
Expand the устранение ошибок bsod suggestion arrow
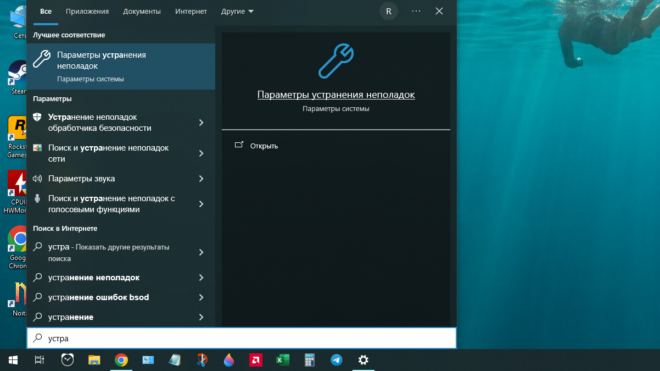point(201,297)
